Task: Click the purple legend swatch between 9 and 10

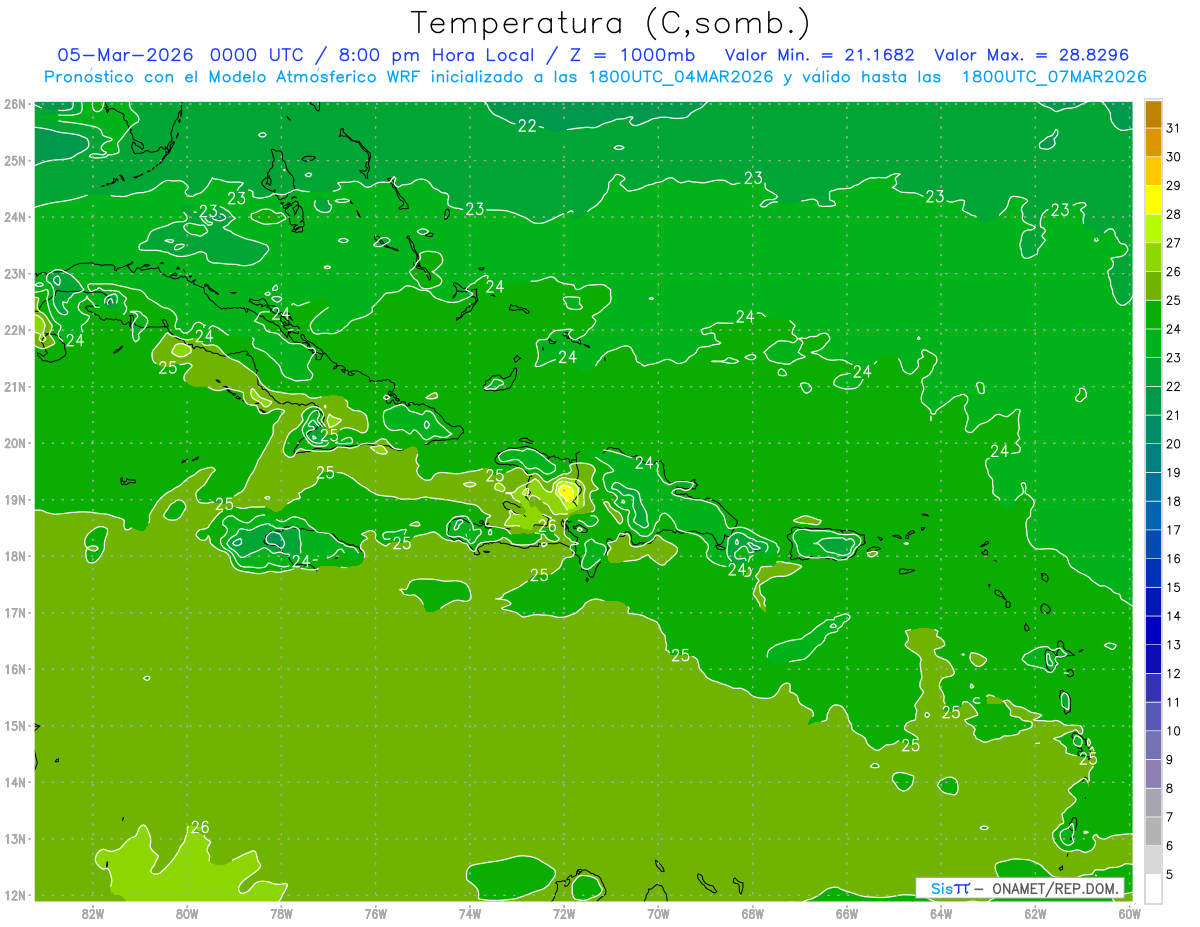Action: [x=1153, y=745]
